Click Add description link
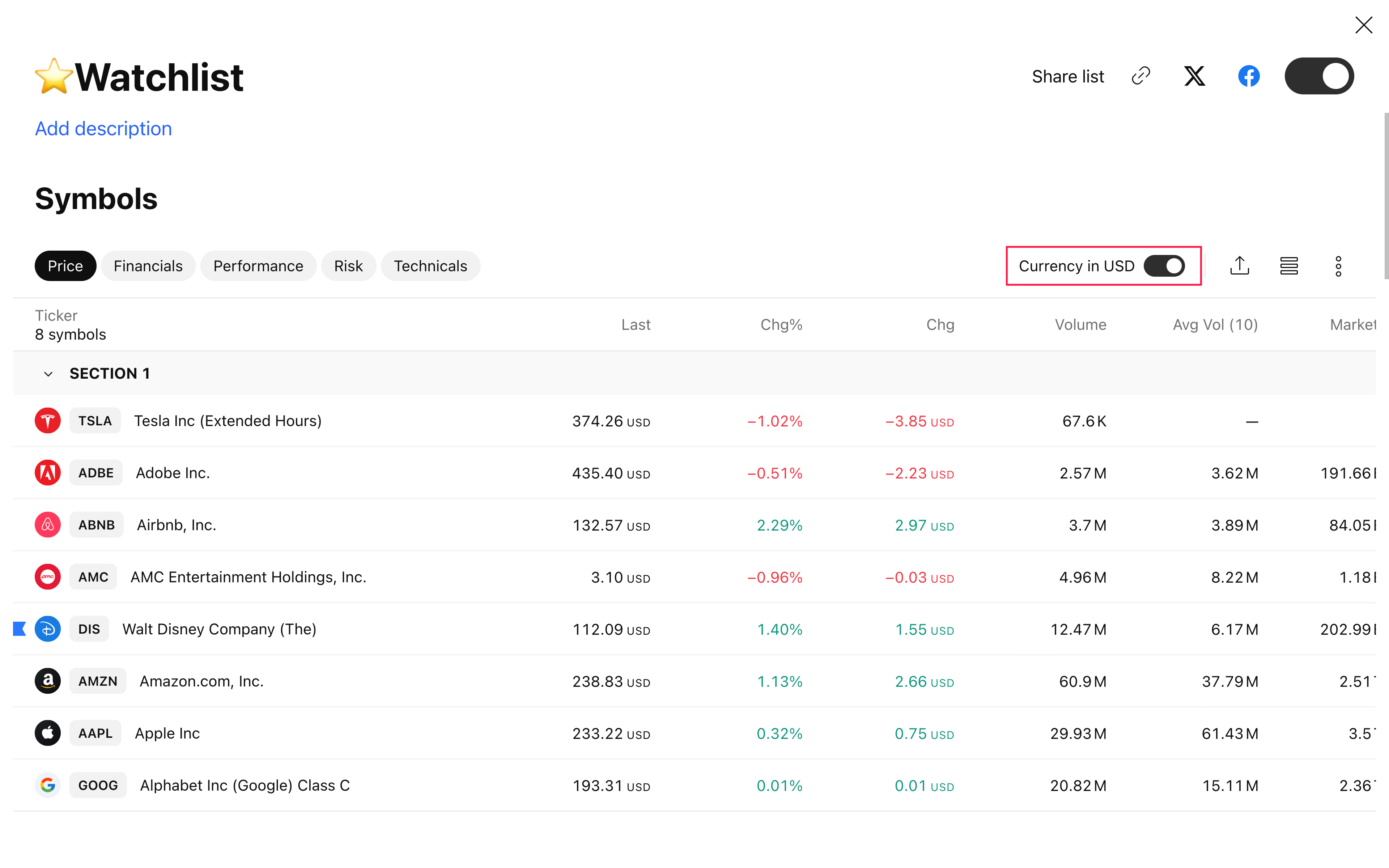Screen dimensions: 1389x868 [103, 128]
